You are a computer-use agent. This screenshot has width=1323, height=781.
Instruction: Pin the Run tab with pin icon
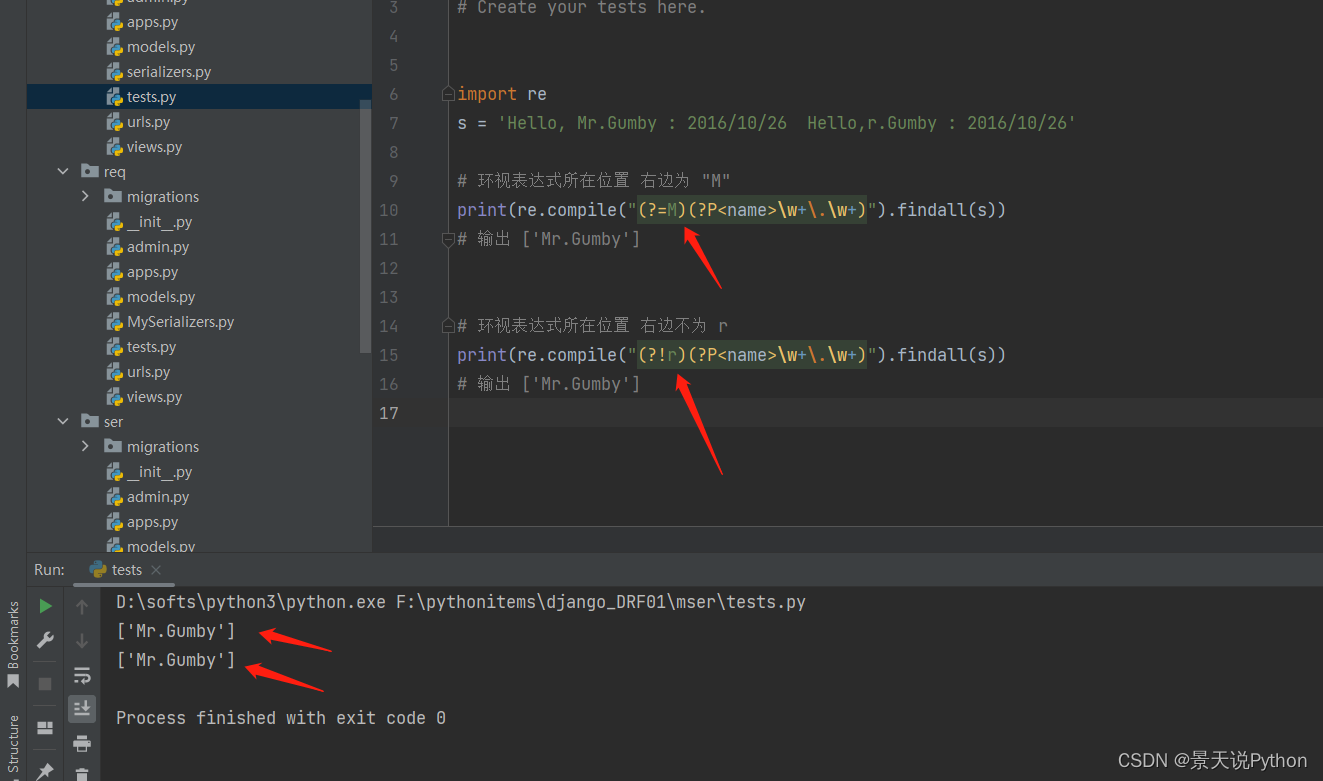[x=45, y=770]
